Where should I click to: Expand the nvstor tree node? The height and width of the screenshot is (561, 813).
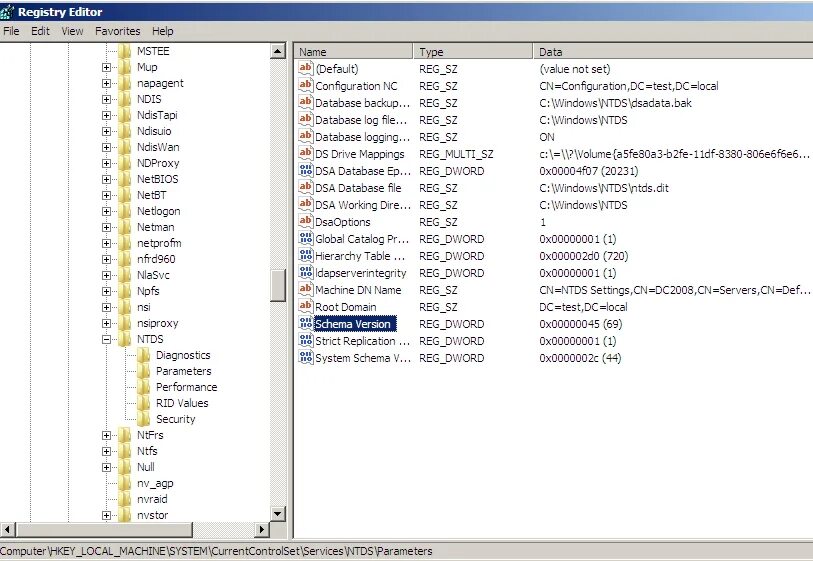(106, 515)
